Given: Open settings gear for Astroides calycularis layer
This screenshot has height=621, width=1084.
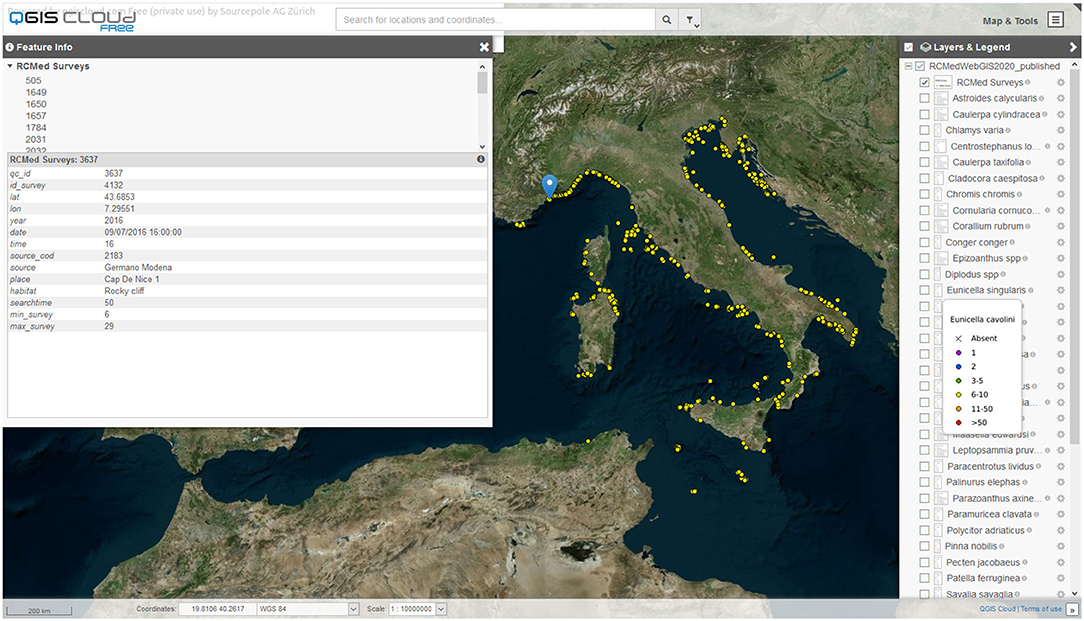Looking at the screenshot, I should tap(1060, 98).
